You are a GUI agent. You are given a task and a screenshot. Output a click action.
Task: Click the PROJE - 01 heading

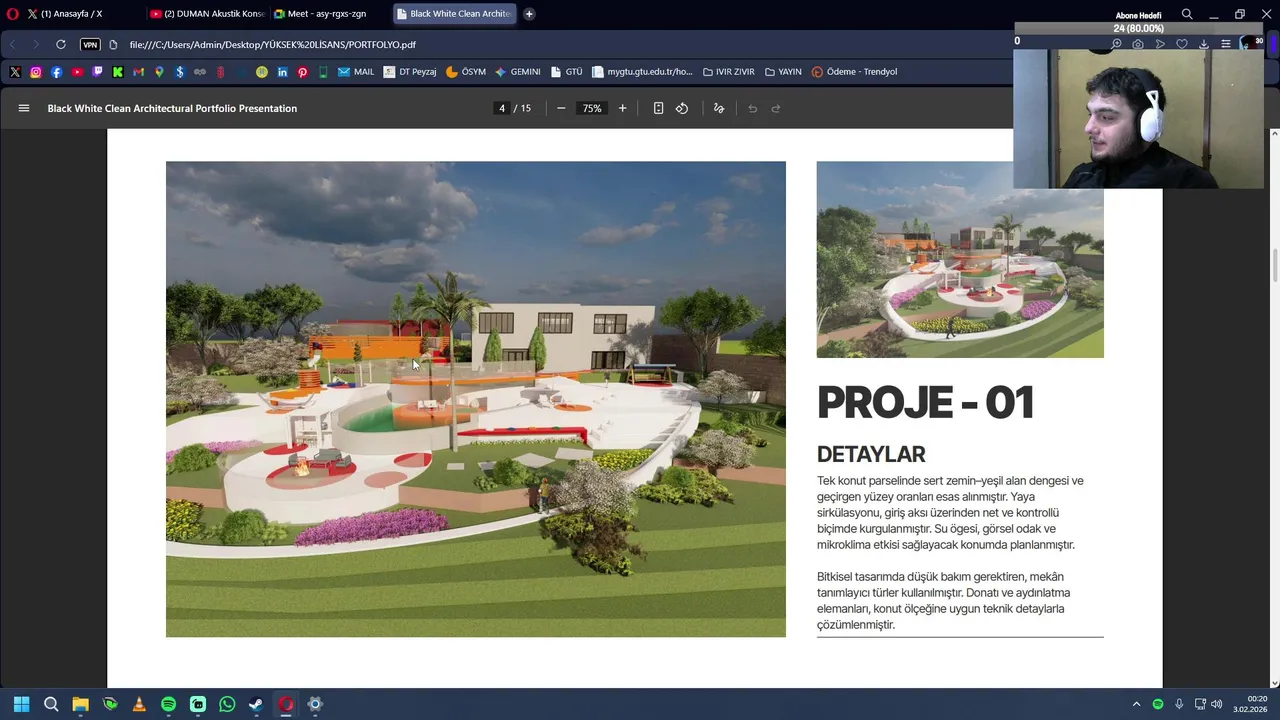(925, 402)
